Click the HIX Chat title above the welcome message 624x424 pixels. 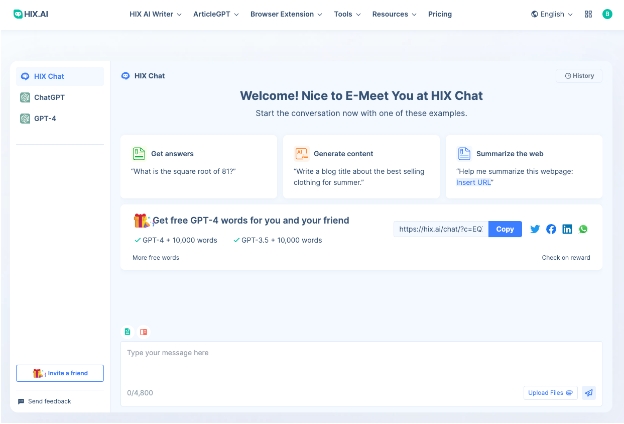149,76
